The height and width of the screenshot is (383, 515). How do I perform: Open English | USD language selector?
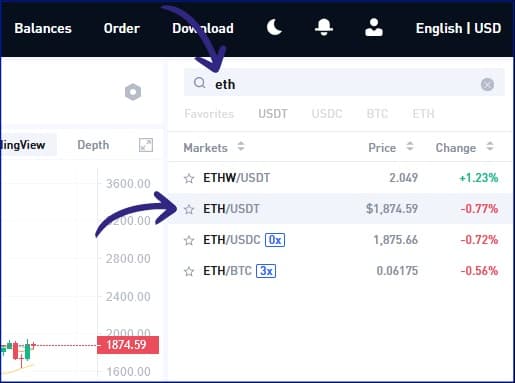click(x=458, y=28)
